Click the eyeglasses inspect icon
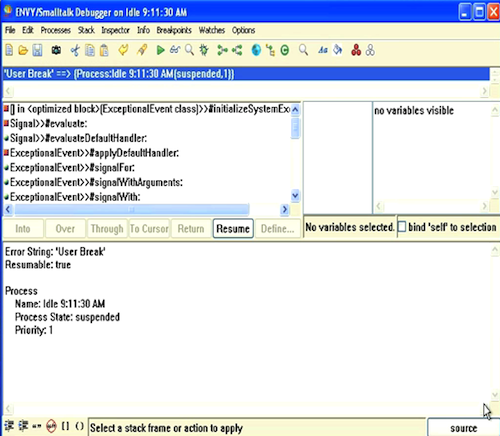The image size is (500, 436). point(175,50)
